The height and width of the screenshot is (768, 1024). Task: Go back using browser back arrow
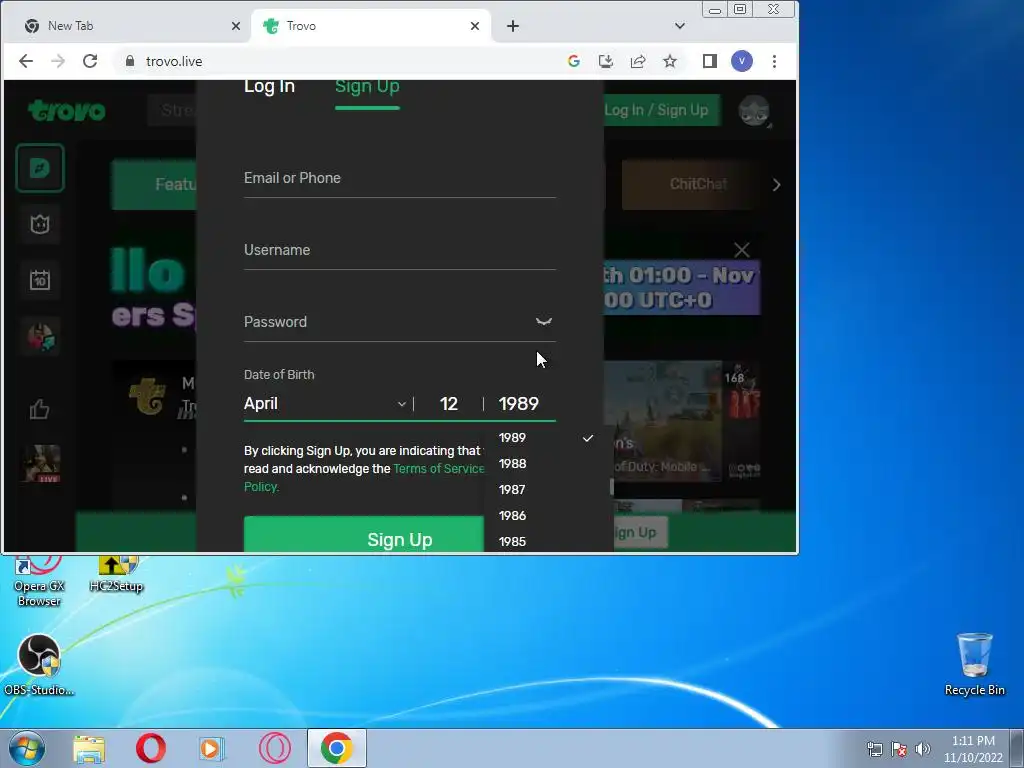pyautogui.click(x=25, y=61)
